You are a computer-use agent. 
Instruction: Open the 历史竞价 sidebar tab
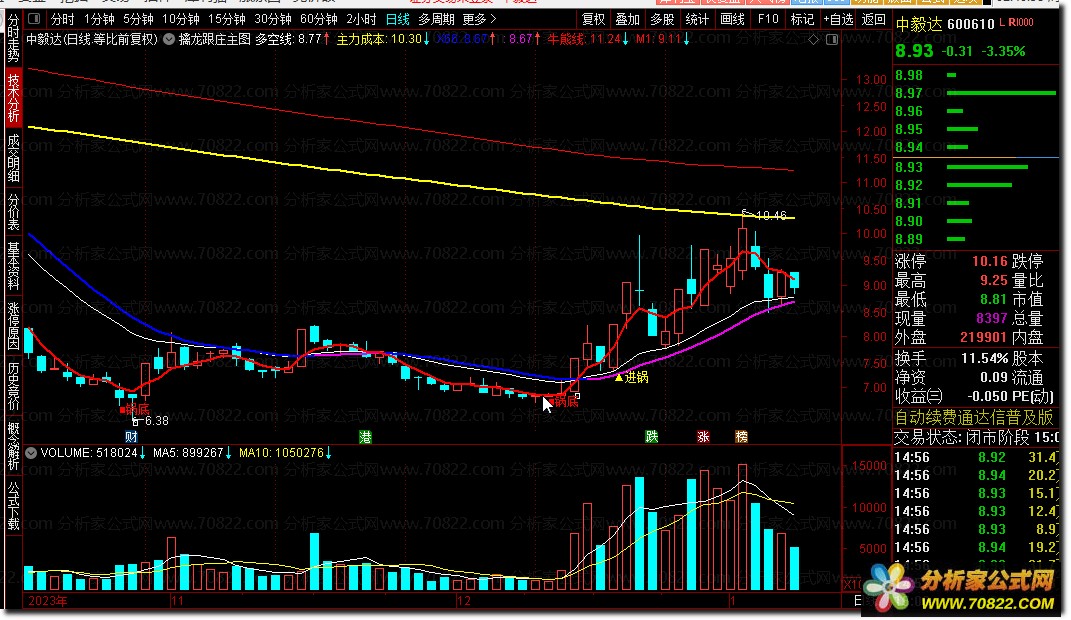[x=14, y=386]
